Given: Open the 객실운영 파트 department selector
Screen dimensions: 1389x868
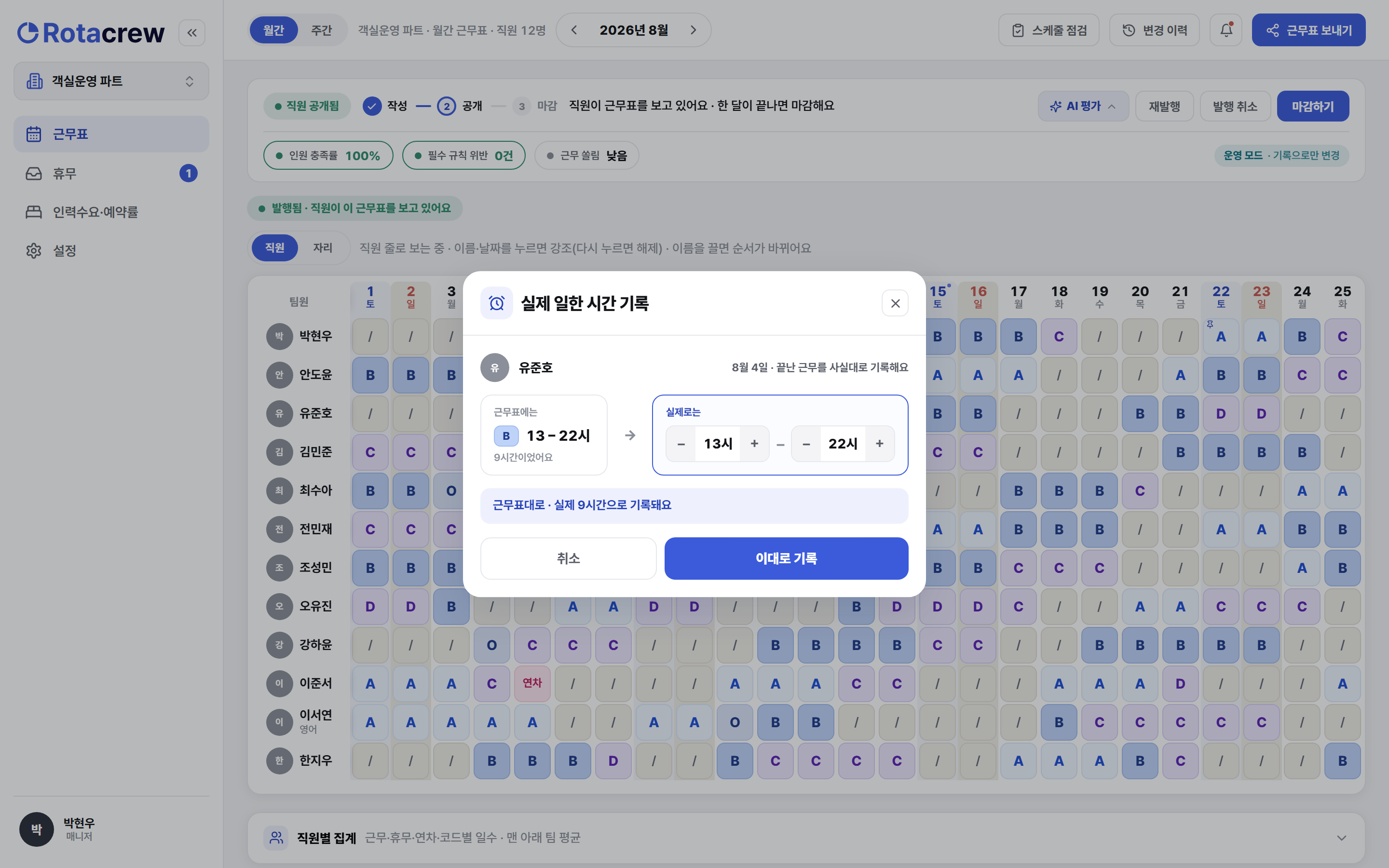Looking at the screenshot, I should click(111, 81).
